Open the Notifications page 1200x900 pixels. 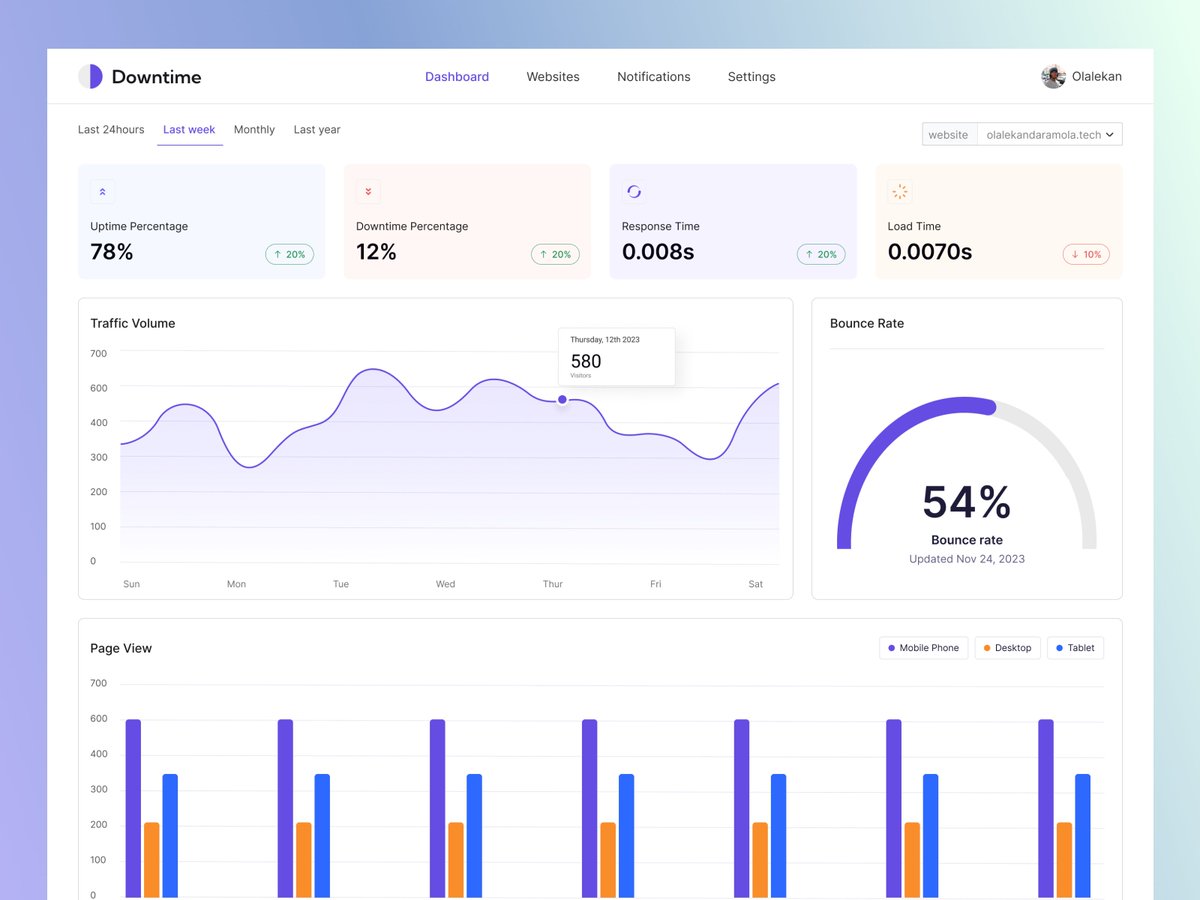[653, 76]
